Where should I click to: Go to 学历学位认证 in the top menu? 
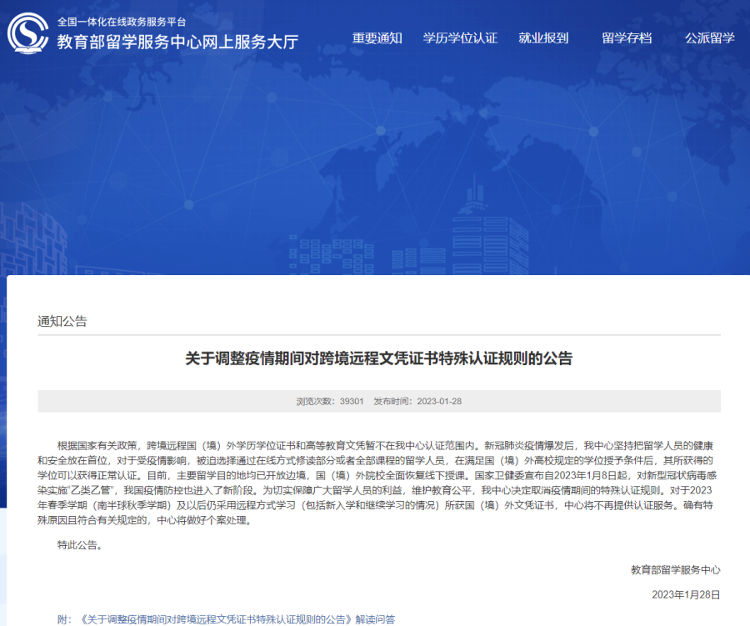tap(460, 38)
